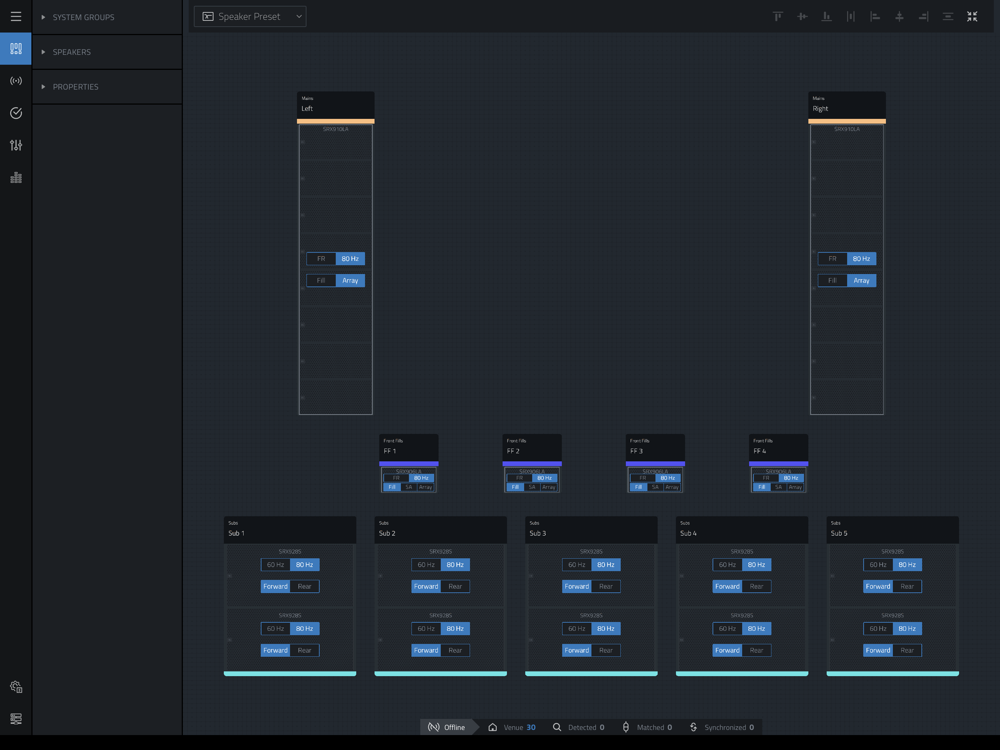Select the Sub 5 group header
The image size is (1000, 750).
[893, 529]
